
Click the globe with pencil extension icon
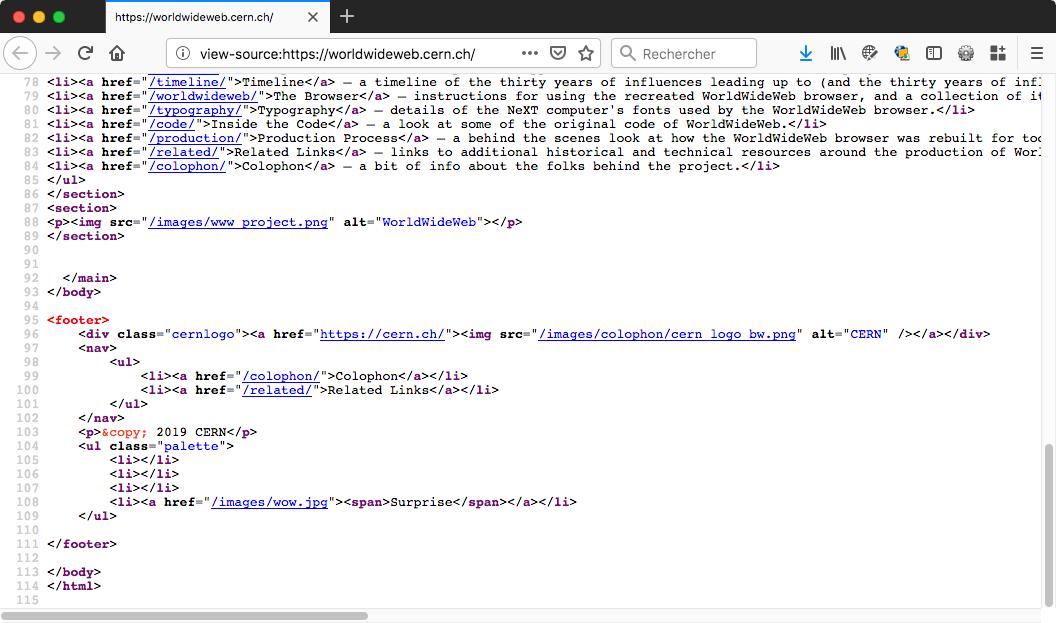(869, 53)
